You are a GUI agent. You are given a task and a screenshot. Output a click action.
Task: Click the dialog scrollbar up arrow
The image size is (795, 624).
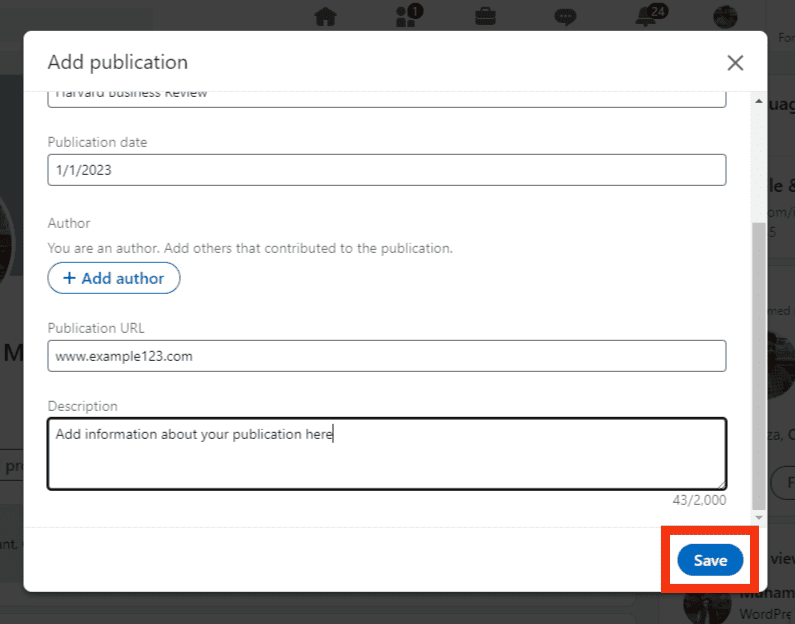click(x=758, y=101)
